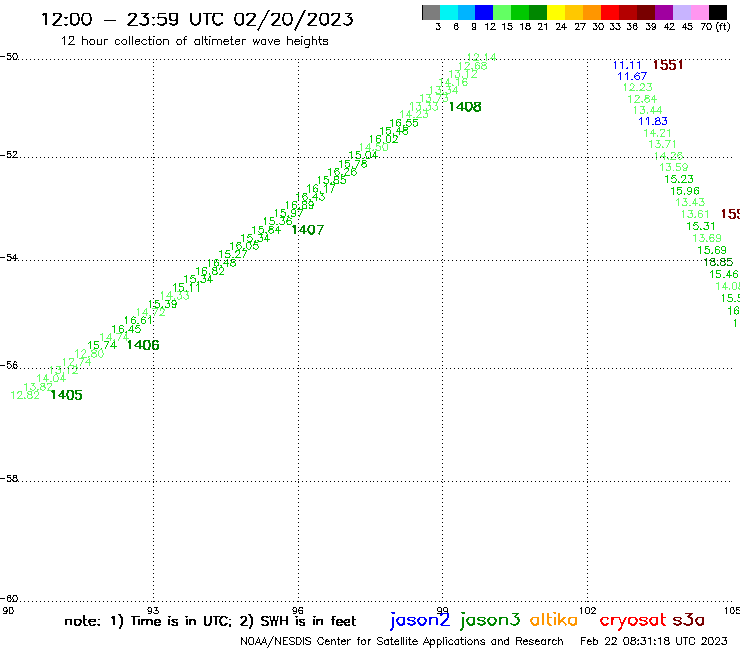
Task: Click the subtitle '12 hour collection of altimeter wave heights'
Action: 194,41
